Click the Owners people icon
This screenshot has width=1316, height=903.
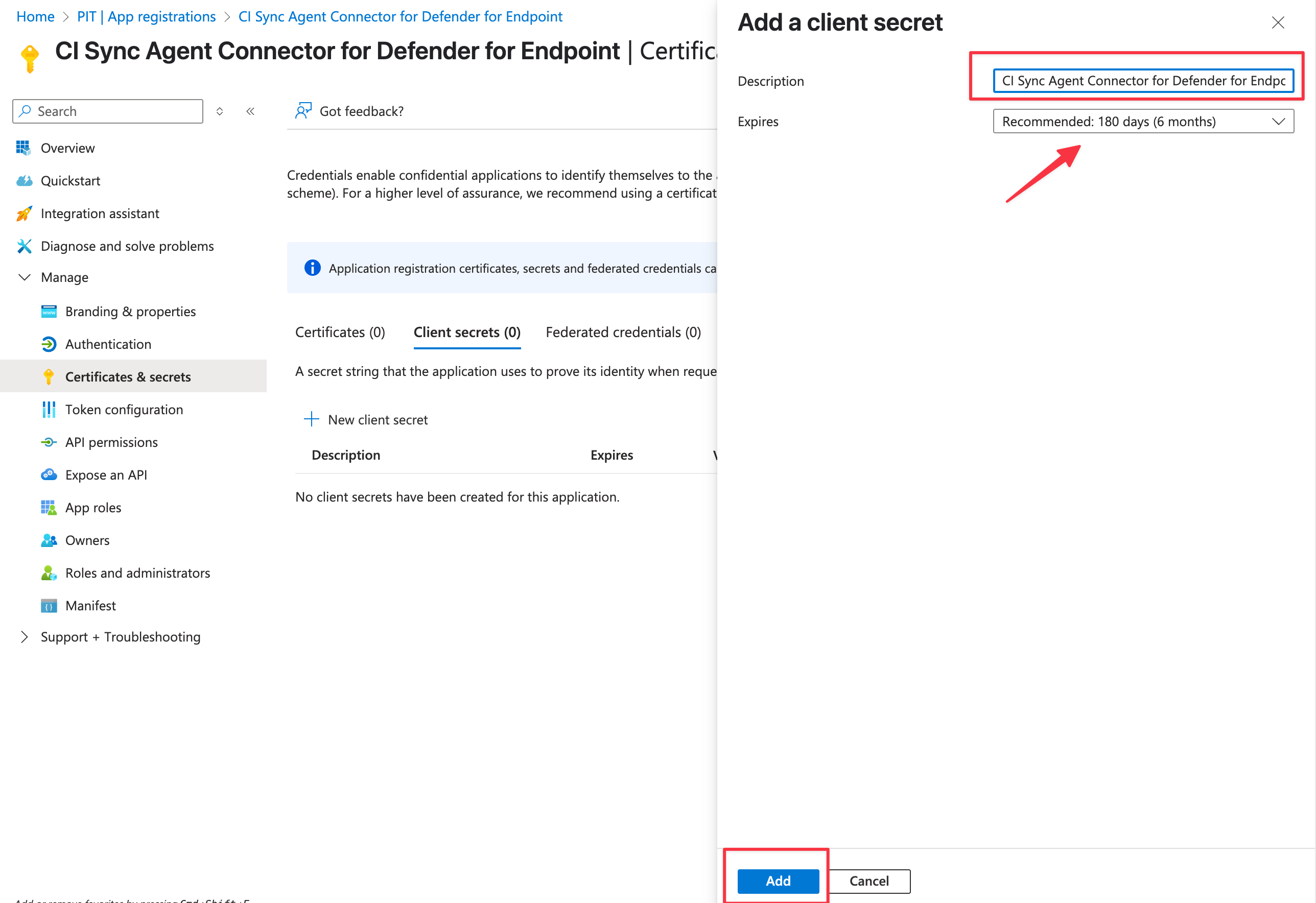(x=49, y=540)
